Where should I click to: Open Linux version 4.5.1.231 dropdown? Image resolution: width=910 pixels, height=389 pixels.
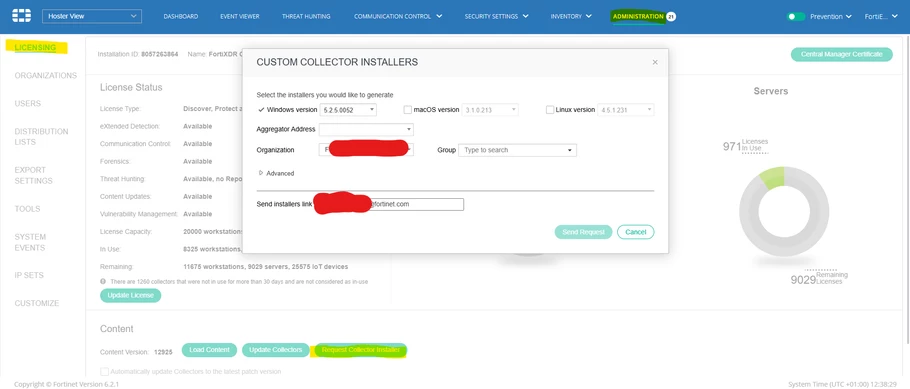pos(626,110)
